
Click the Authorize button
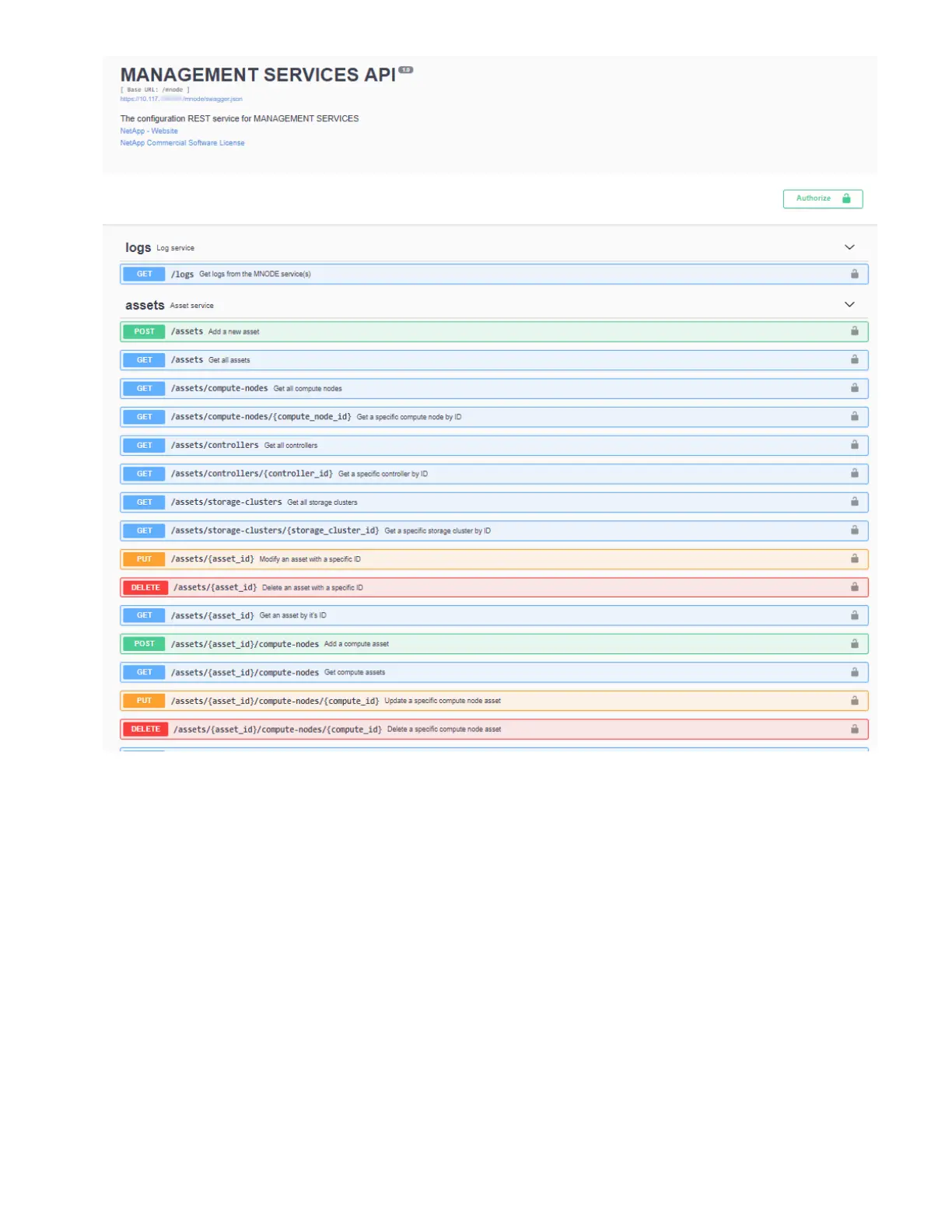tap(822, 198)
